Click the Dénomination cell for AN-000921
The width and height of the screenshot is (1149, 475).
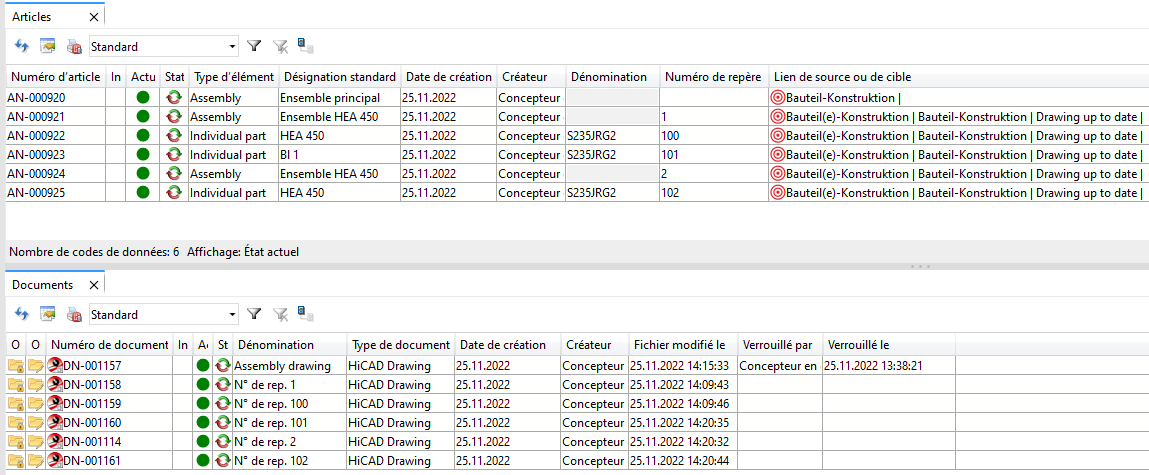point(611,117)
